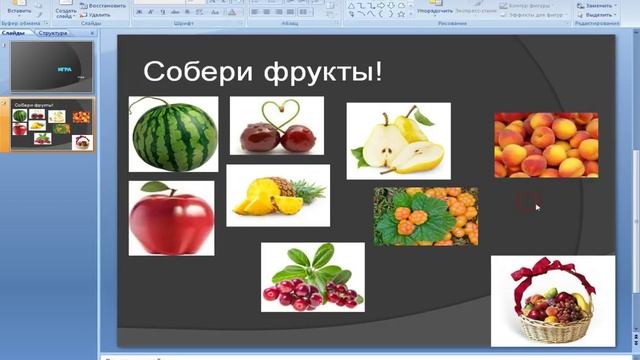
Task: Switch to the Структура tab
Action: click(53, 33)
